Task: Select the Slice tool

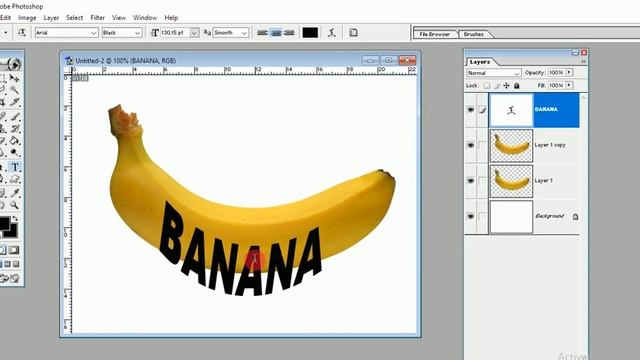Action: [x=15, y=102]
